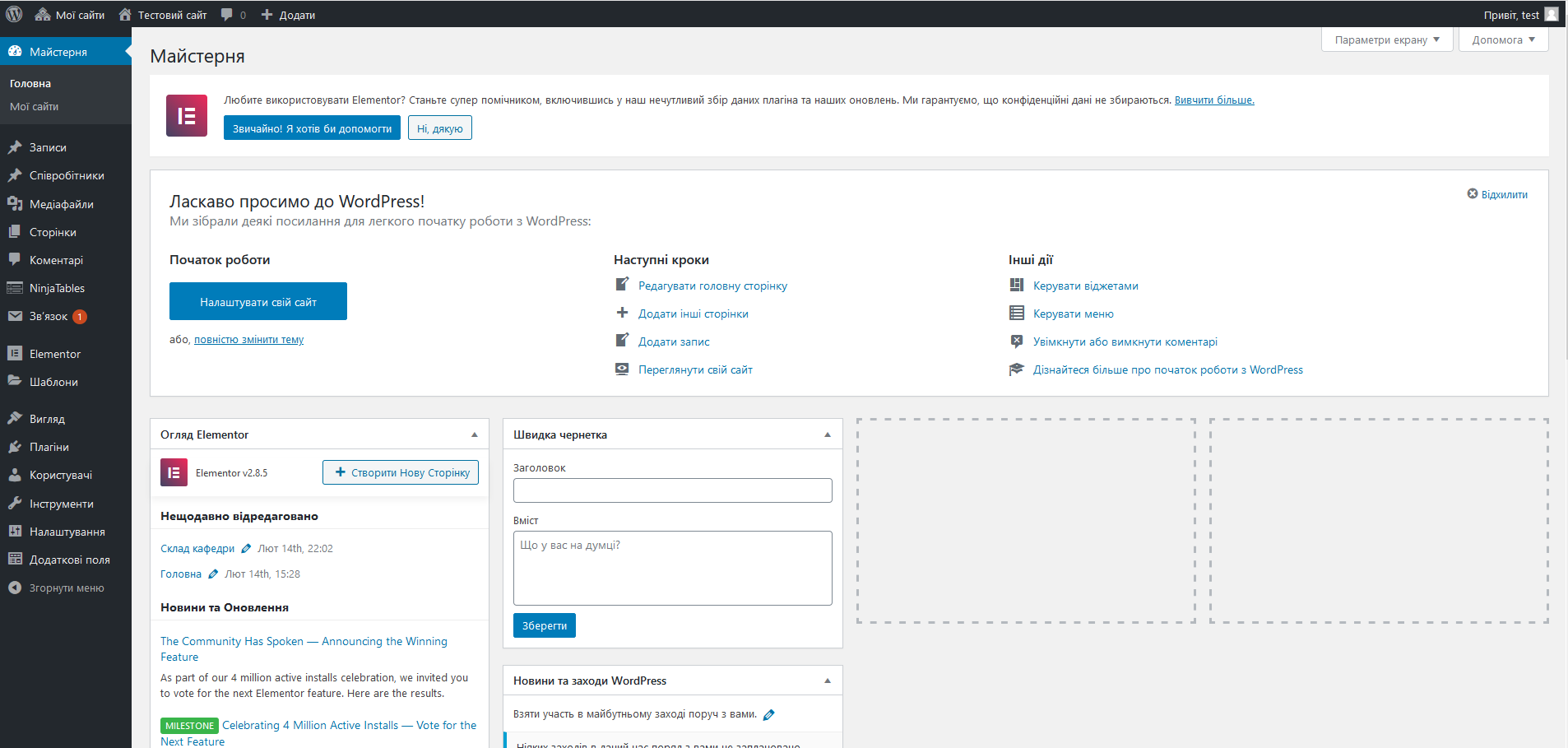Click the Згорнути меню collapse arrow icon
The height and width of the screenshot is (748, 1568).
[x=15, y=588]
